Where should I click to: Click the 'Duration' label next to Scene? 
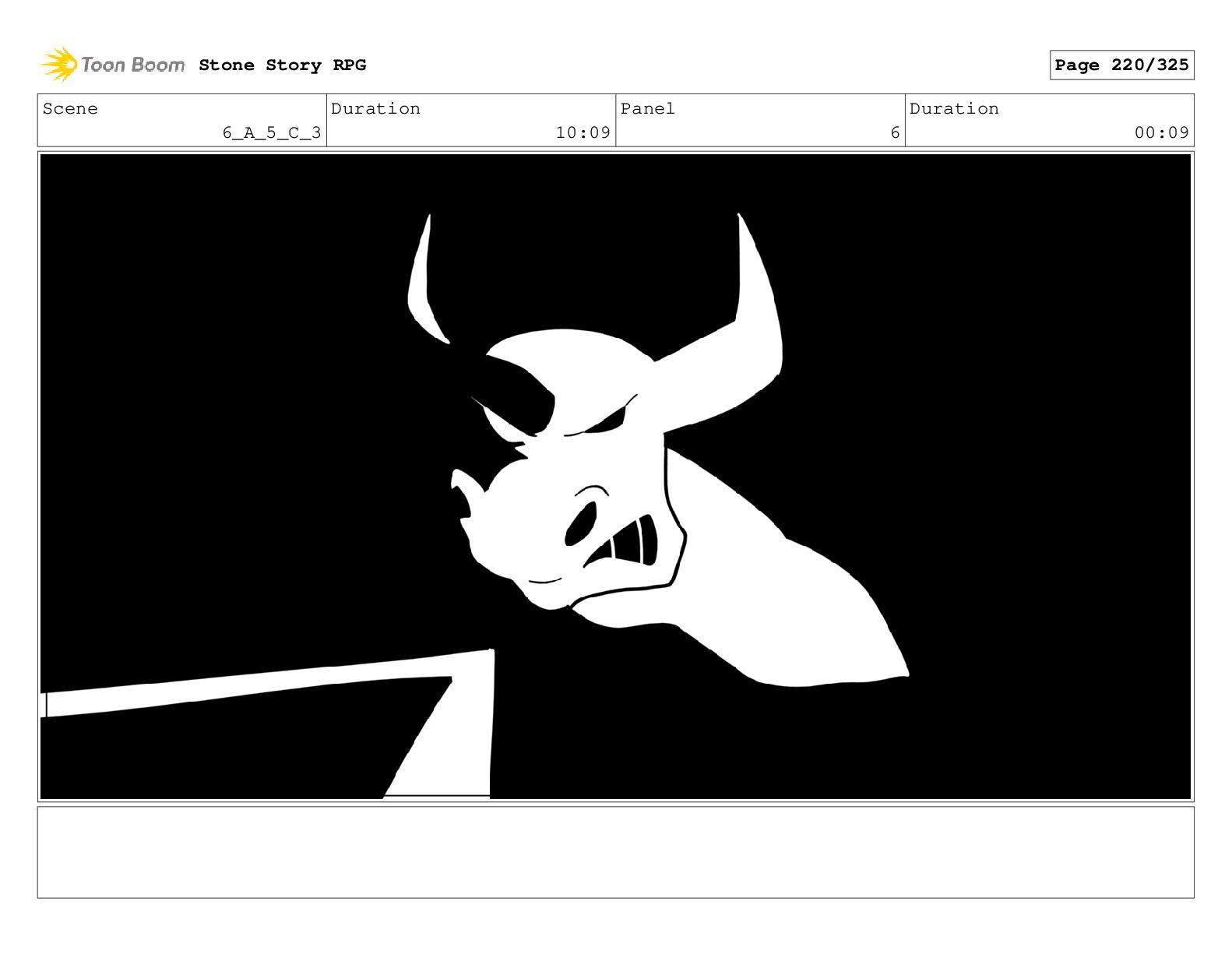click(375, 108)
